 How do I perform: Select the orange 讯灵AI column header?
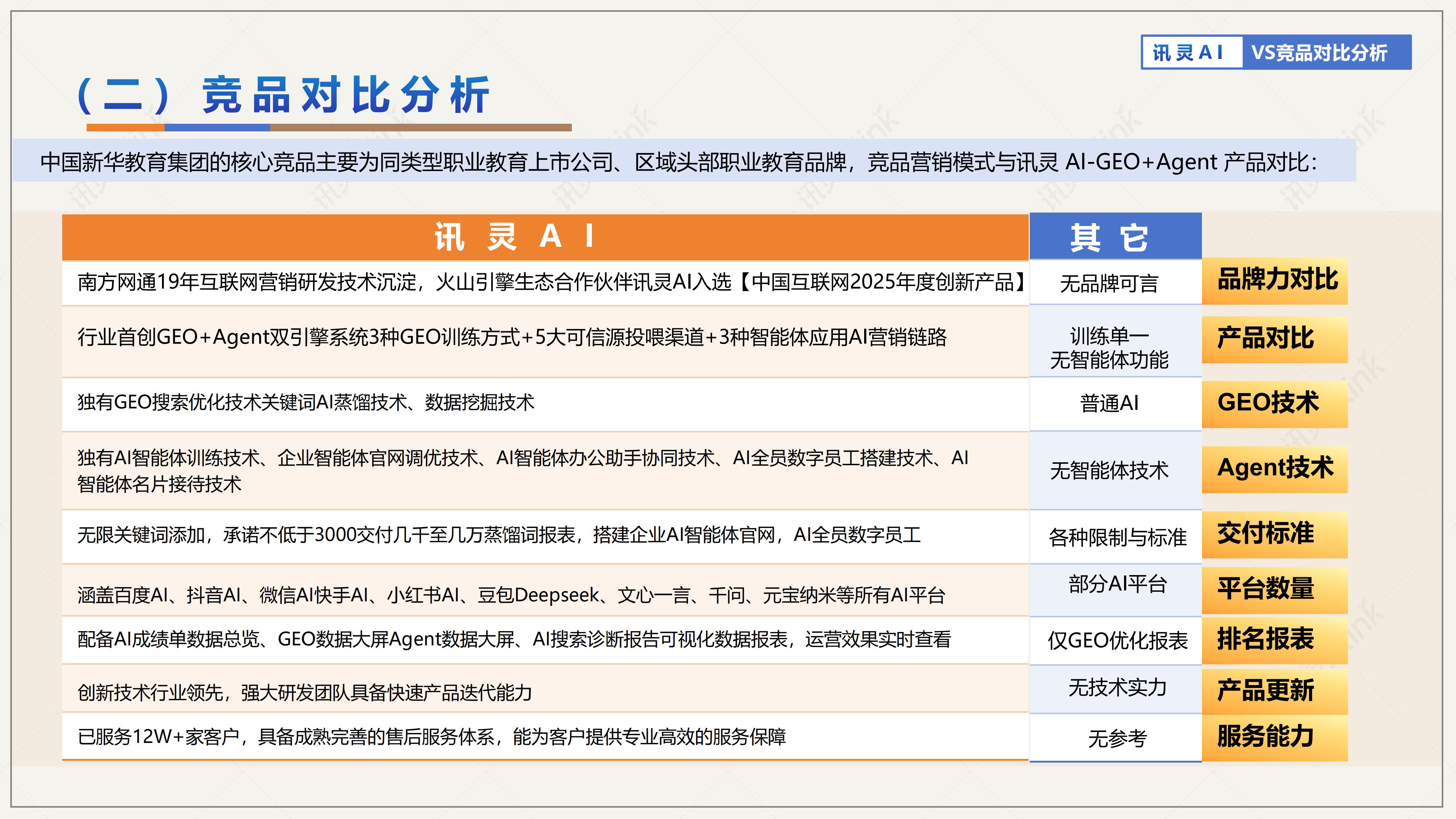[x=545, y=237]
